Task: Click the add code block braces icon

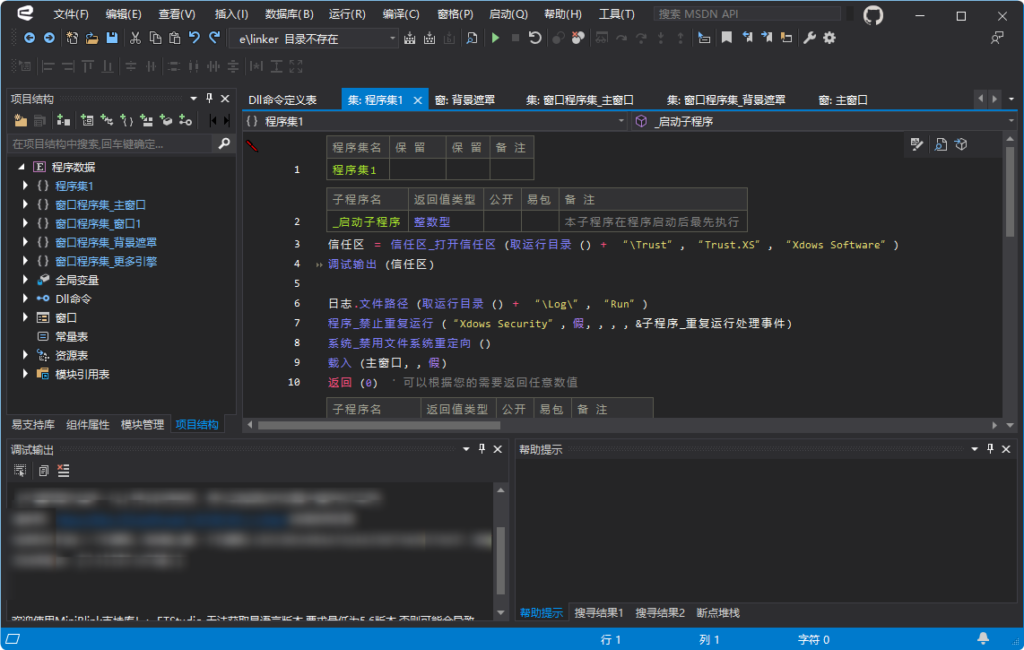Action: coord(126,120)
